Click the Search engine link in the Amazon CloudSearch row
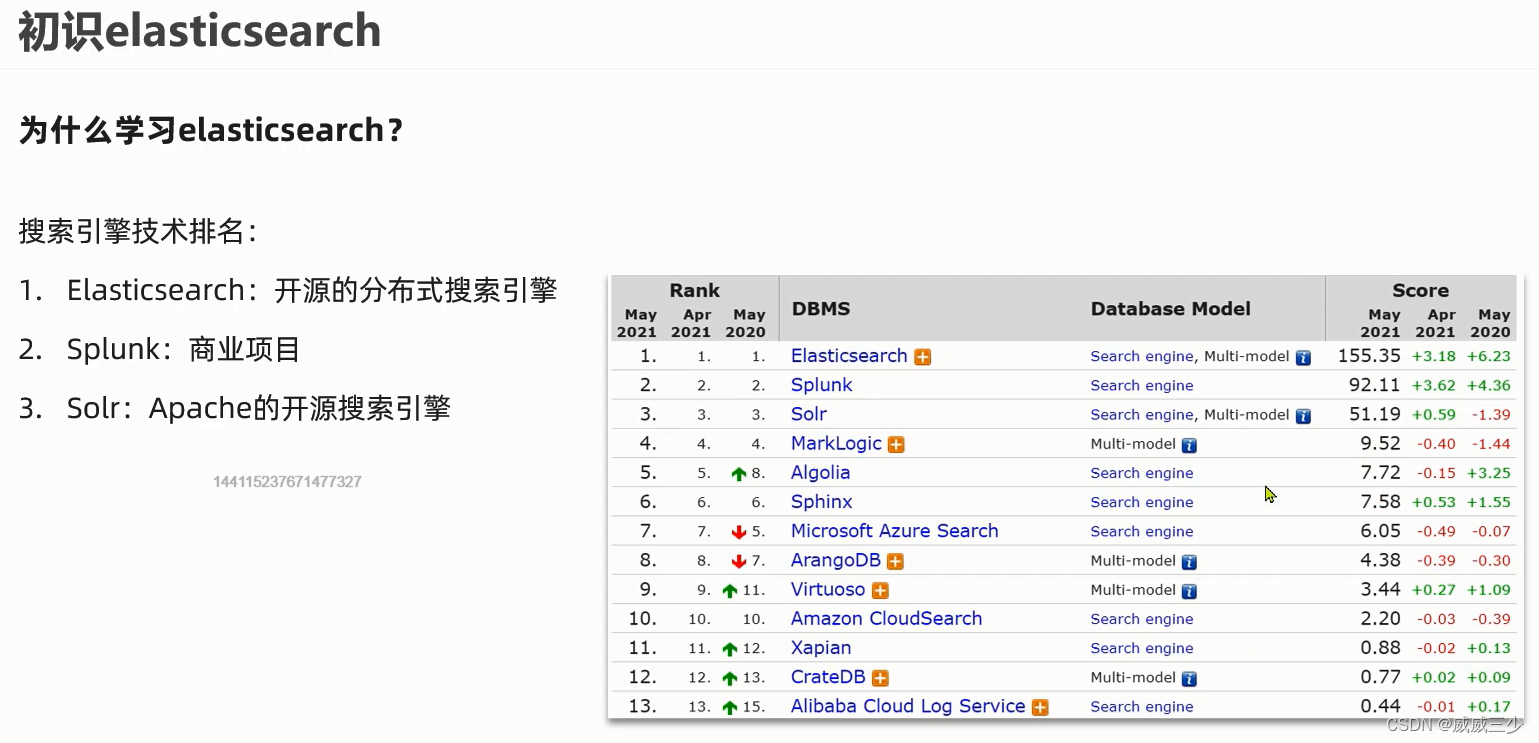Screen dimensions: 1539x743 [1142, 619]
